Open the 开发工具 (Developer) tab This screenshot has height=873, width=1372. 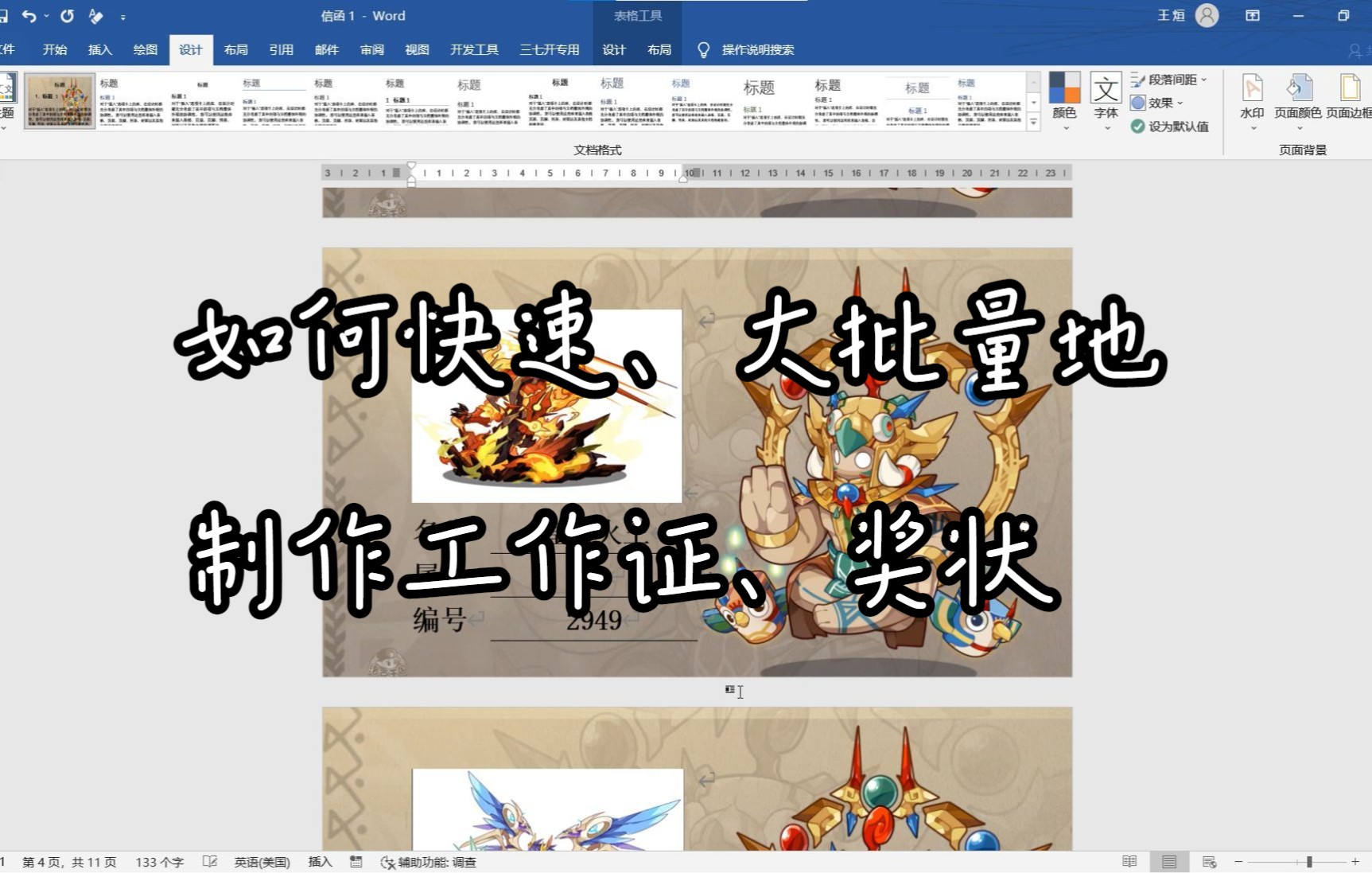[x=475, y=50]
